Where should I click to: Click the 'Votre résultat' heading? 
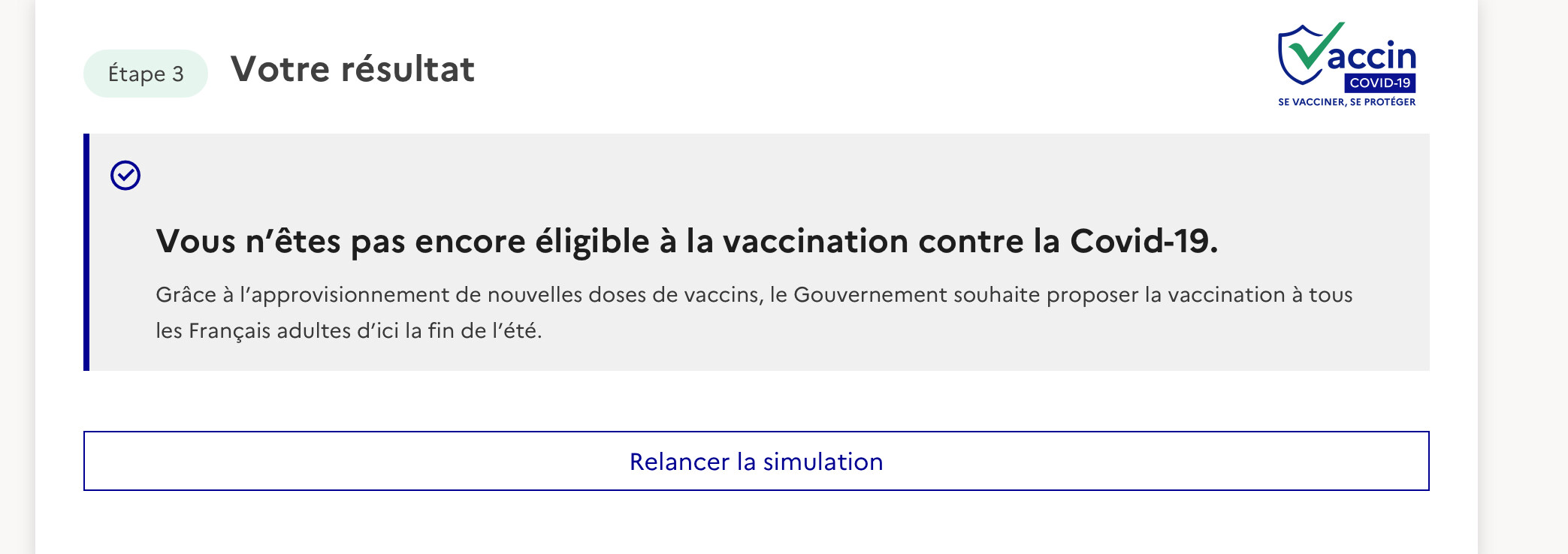coord(352,69)
